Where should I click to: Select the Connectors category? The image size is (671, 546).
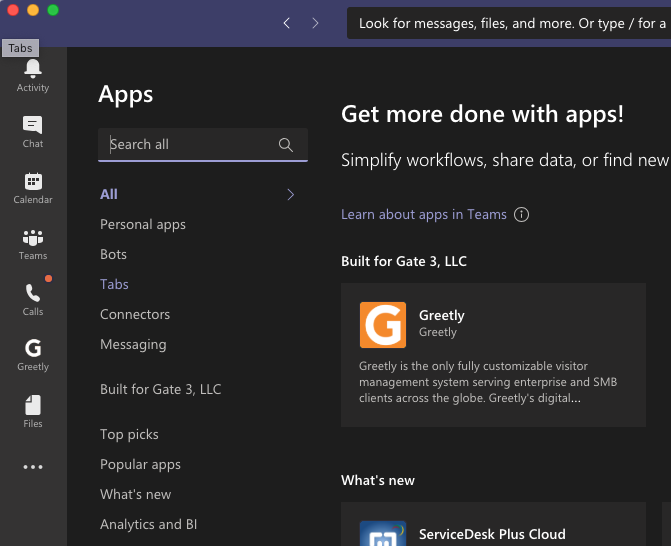[x=135, y=315]
